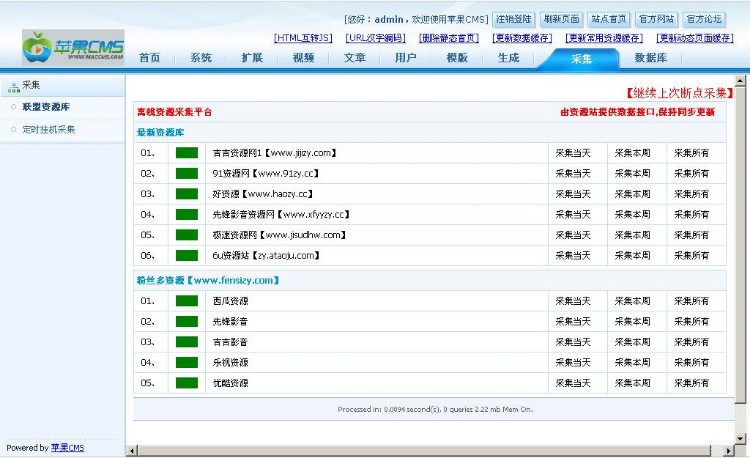Open 6u资源站 zy.ataoju.com entry

point(266,256)
